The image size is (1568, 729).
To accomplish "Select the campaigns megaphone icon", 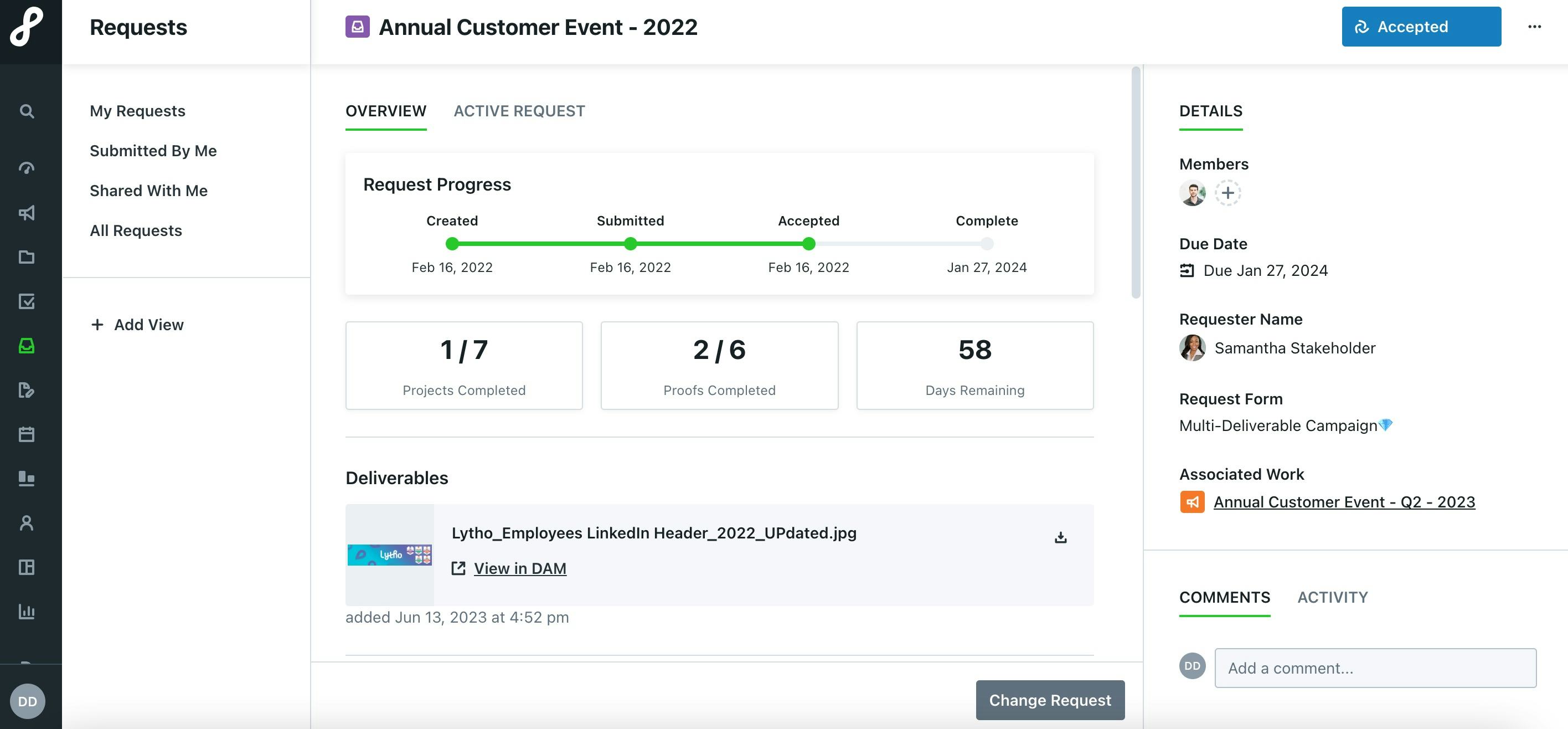I will (x=27, y=214).
